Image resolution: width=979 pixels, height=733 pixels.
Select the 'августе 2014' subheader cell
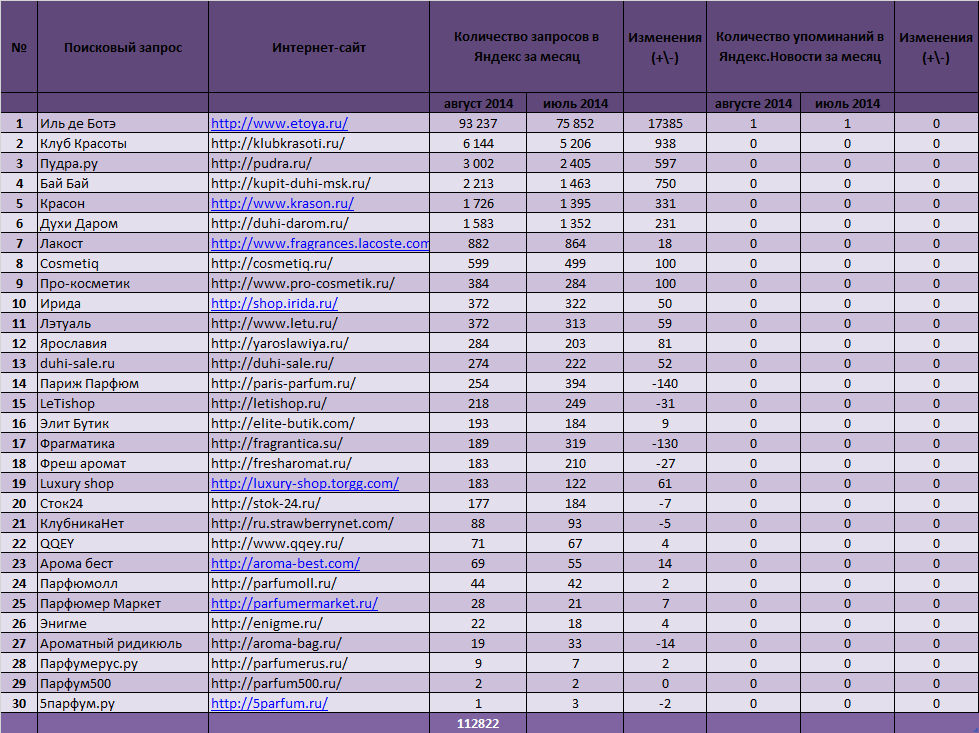[x=754, y=104]
